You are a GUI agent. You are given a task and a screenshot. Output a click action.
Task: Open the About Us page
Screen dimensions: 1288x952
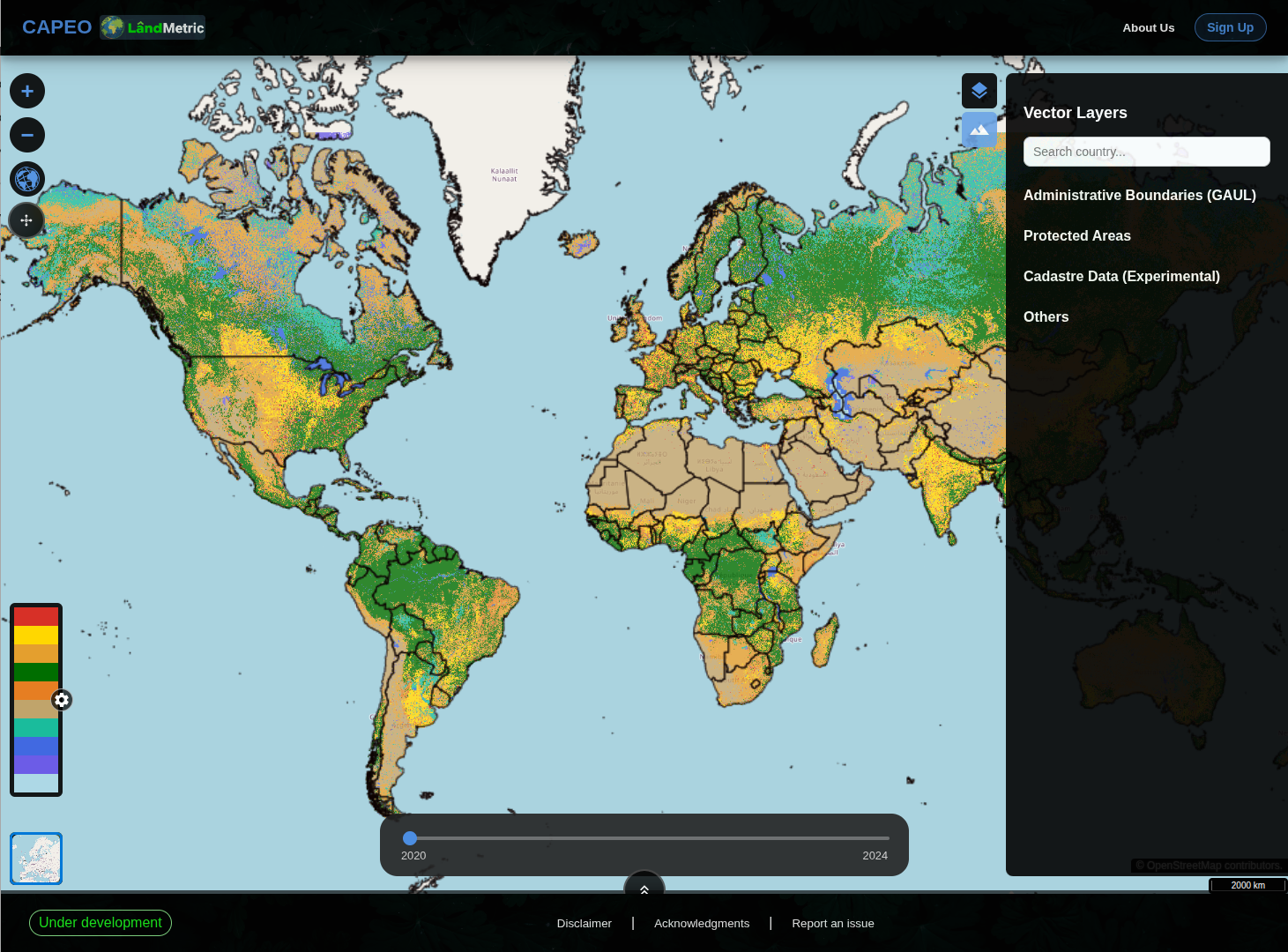[1148, 27]
